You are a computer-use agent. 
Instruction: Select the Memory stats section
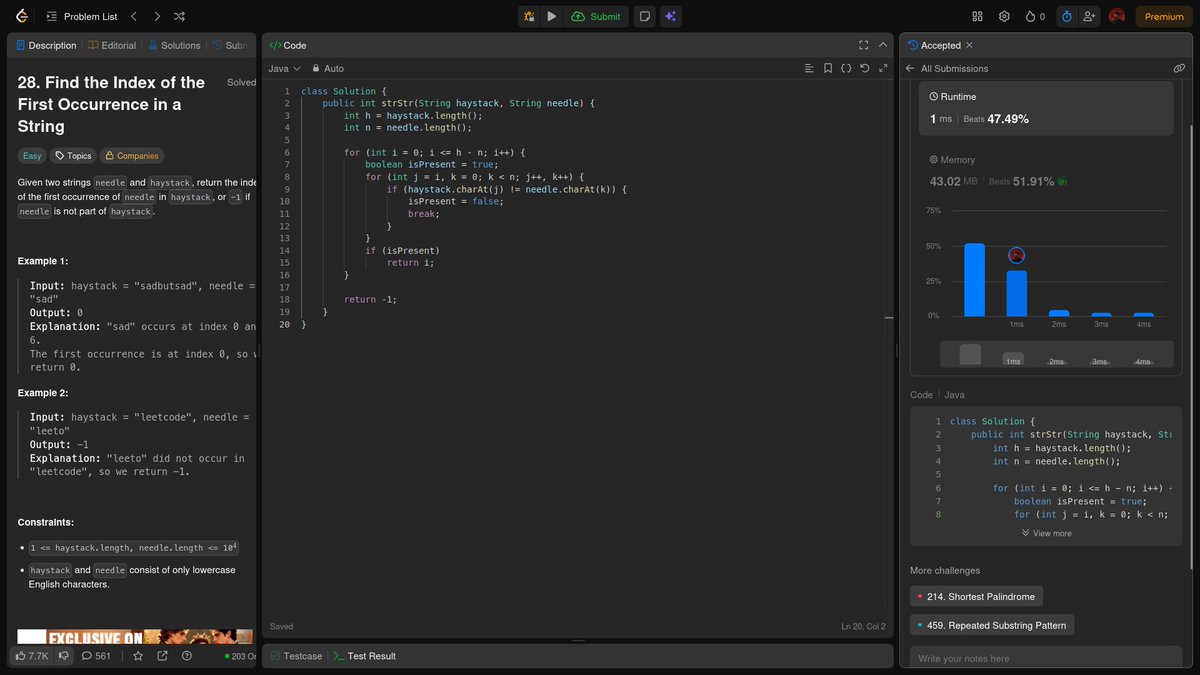click(x=1045, y=171)
